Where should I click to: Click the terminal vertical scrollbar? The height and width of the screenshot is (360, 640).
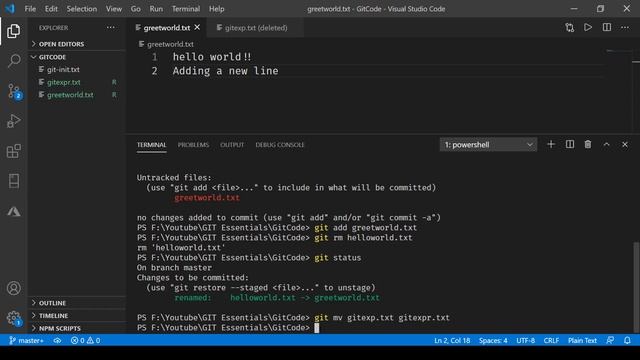click(x=636, y=287)
